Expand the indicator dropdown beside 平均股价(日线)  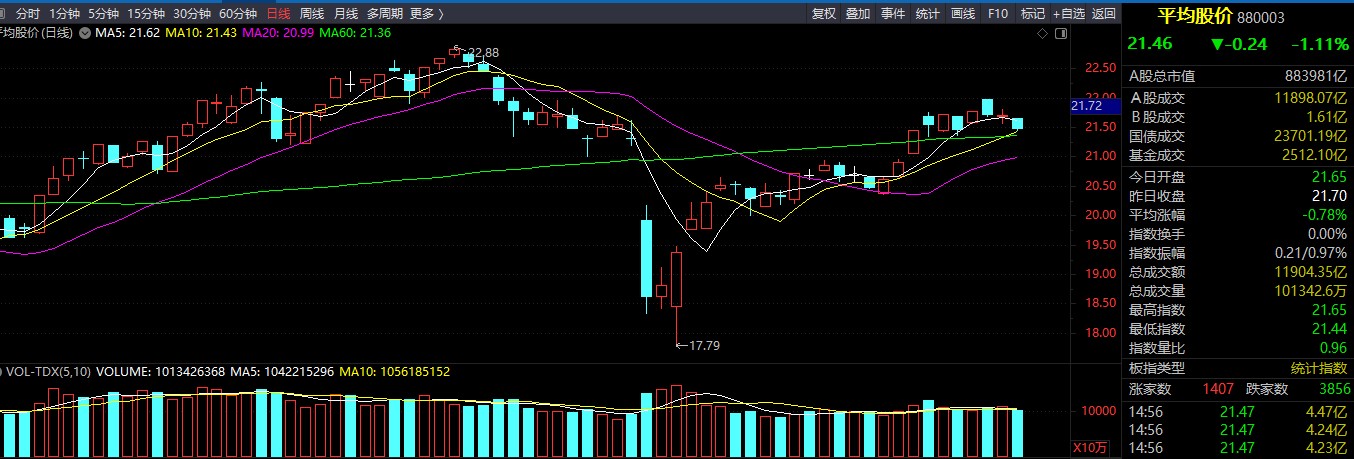click(x=83, y=34)
